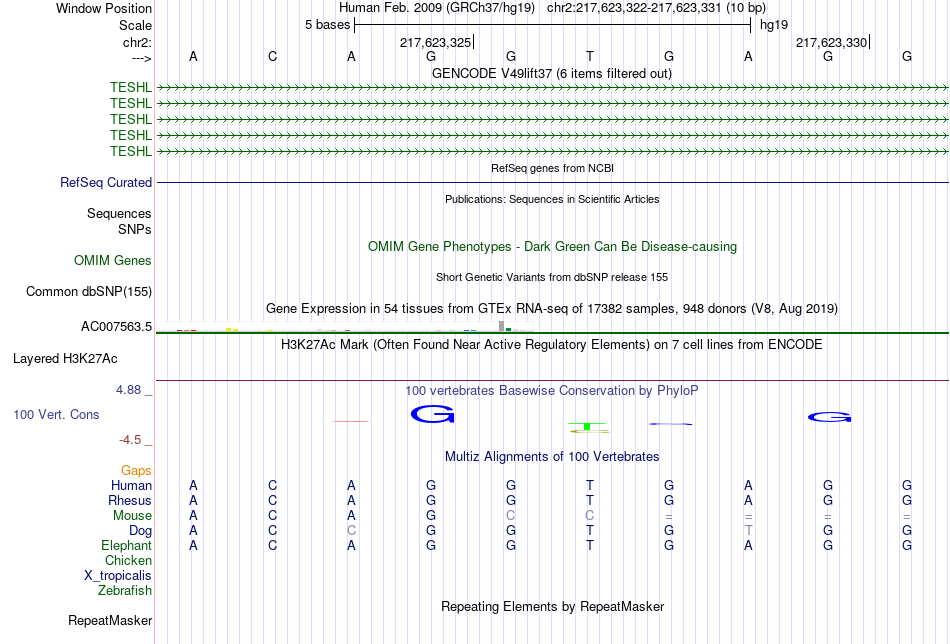This screenshot has width=950, height=644.
Task: Select the Human alignment row label
Action: [x=131, y=485]
